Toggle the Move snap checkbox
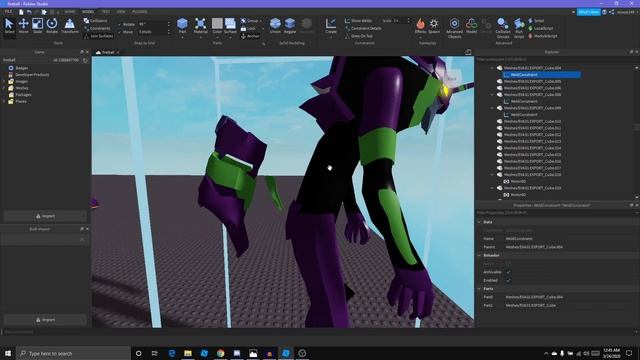This screenshot has height=360, width=640. (120, 32)
